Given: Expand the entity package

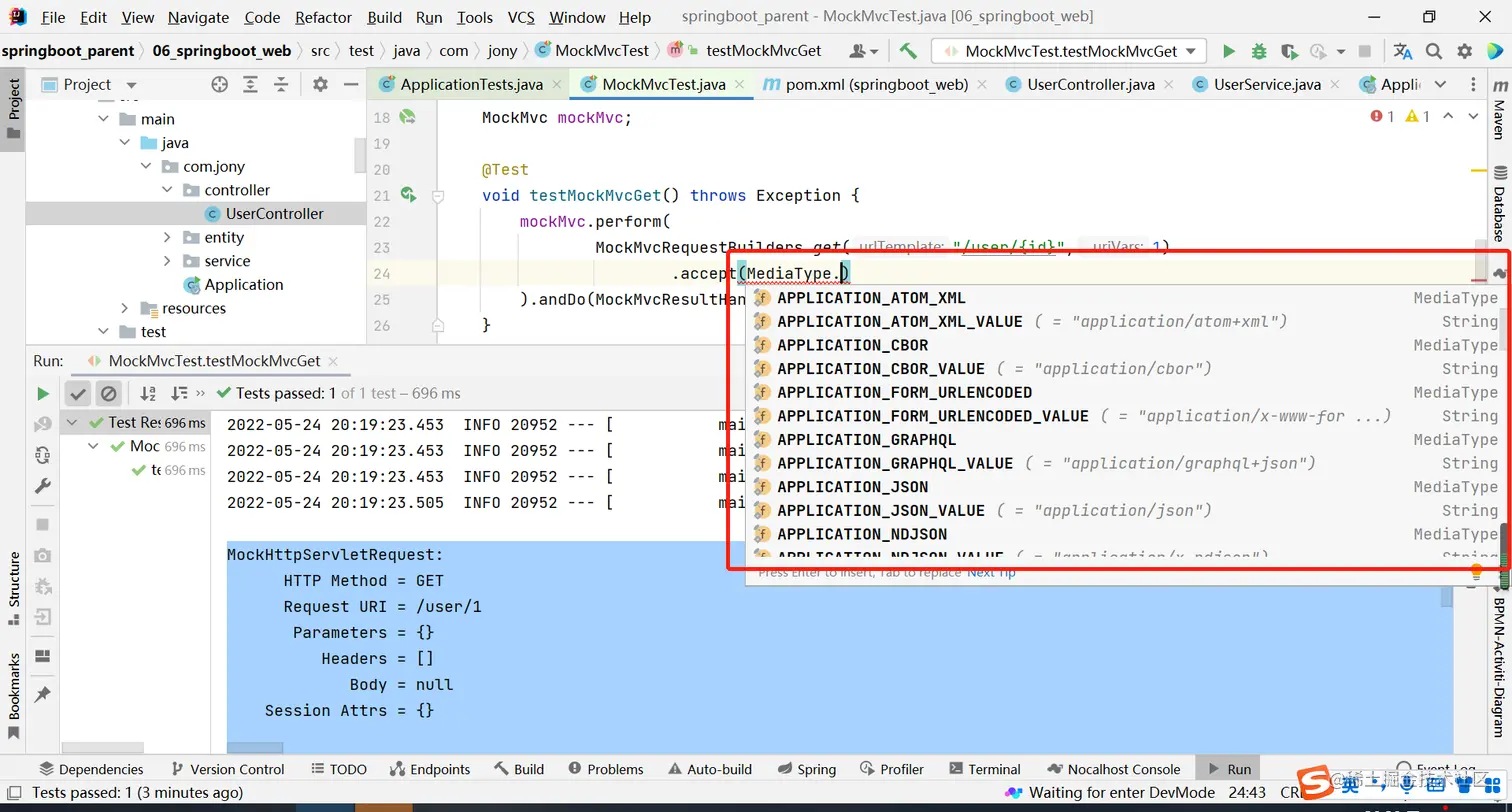Looking at the screenshot, I should click(167, 237).
